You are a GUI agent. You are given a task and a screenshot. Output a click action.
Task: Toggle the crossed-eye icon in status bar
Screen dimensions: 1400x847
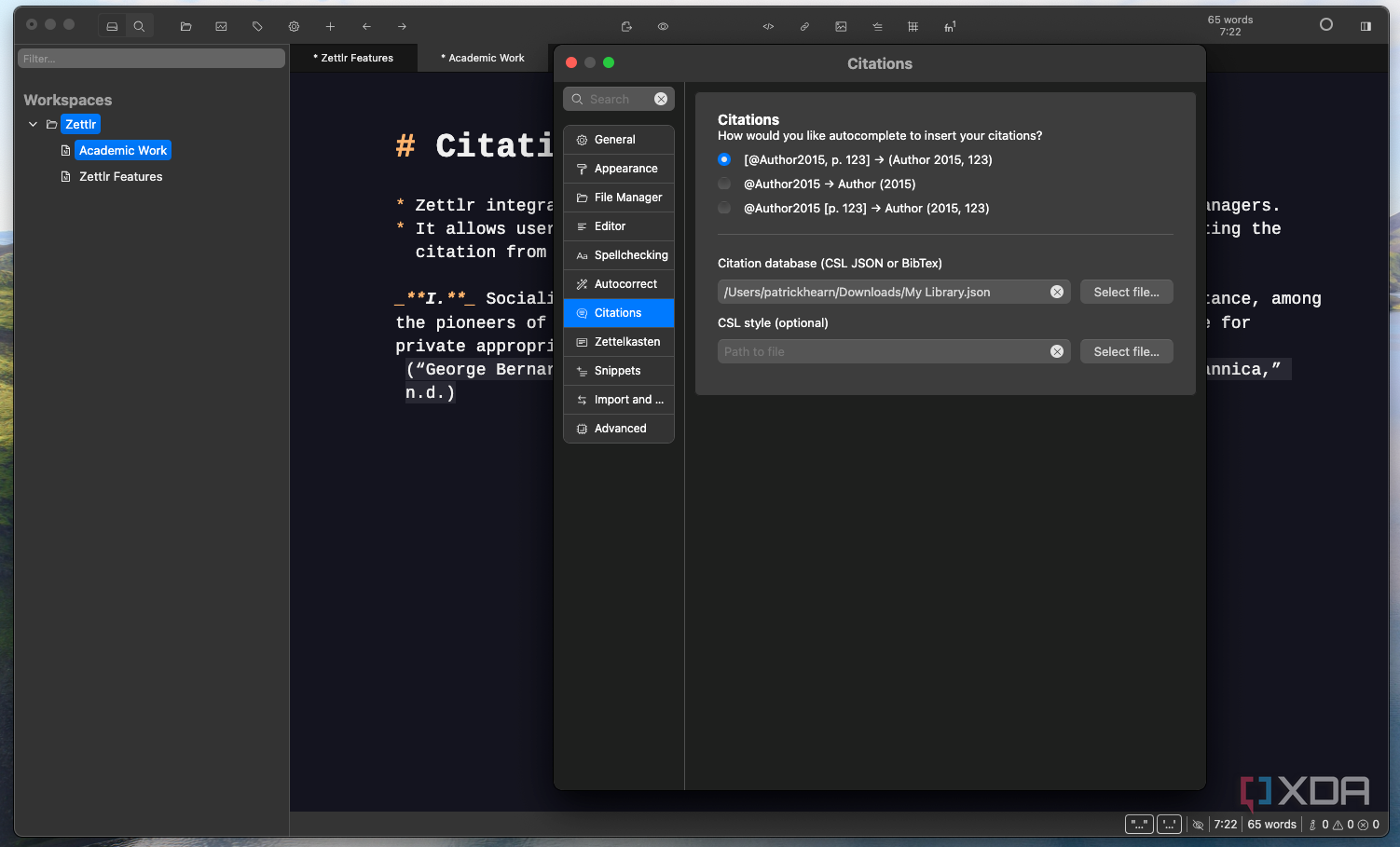(x=1198, y=825)
